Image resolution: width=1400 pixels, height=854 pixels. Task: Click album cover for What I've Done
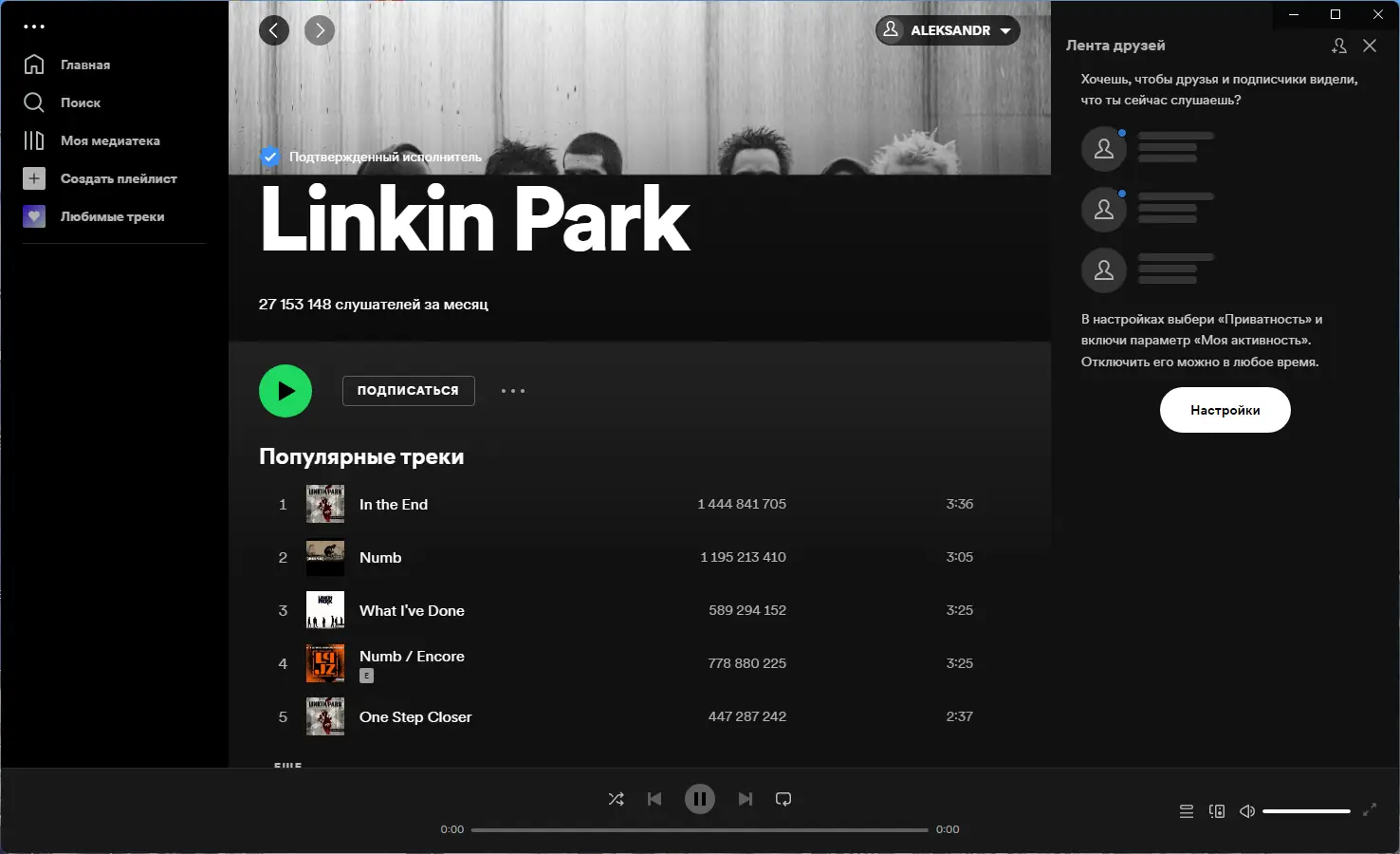click(325, 610)
